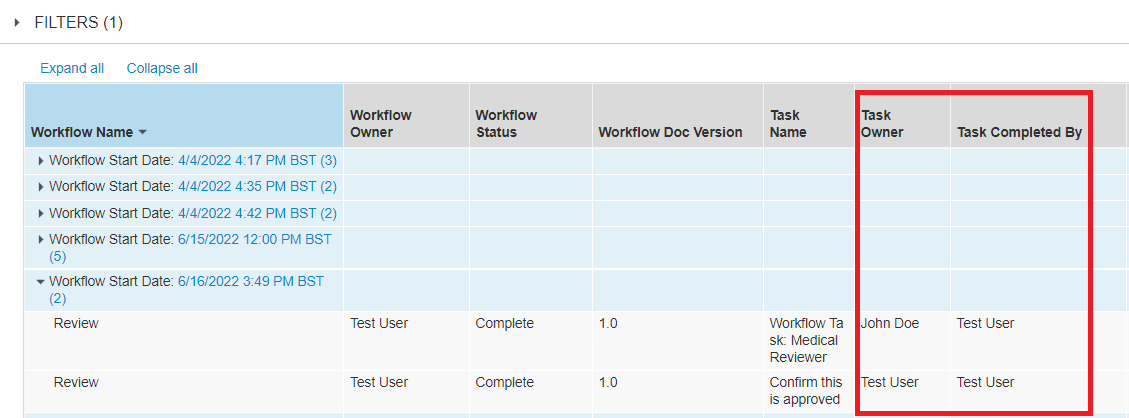Viewport: 1129px width, 418px height.
Task: Select the John Doe task owner cell
Action: (890, 324)
